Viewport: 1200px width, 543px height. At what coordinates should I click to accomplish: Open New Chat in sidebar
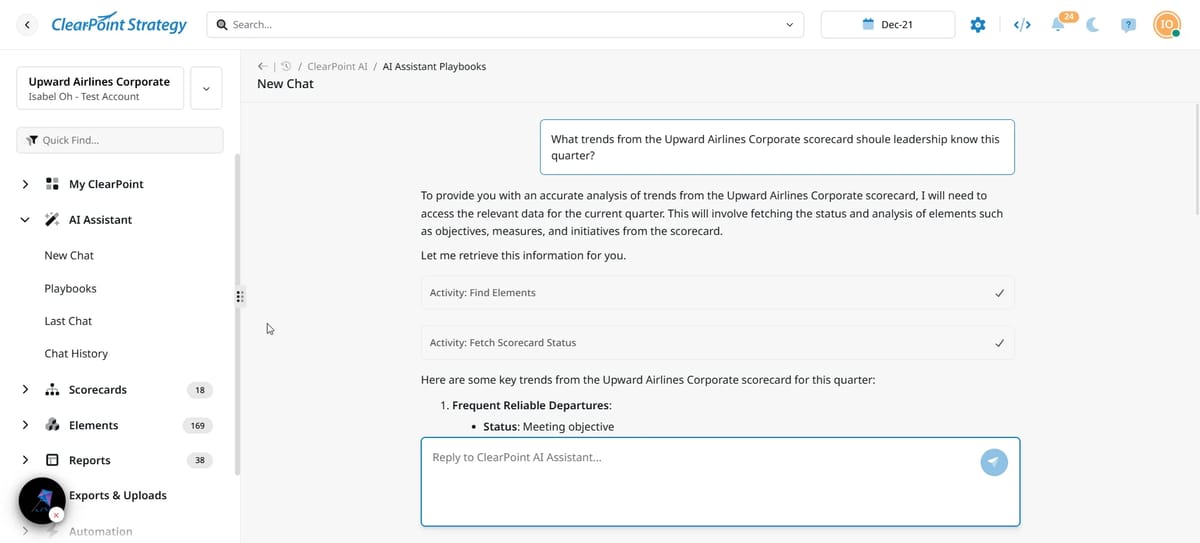[69, 256]
